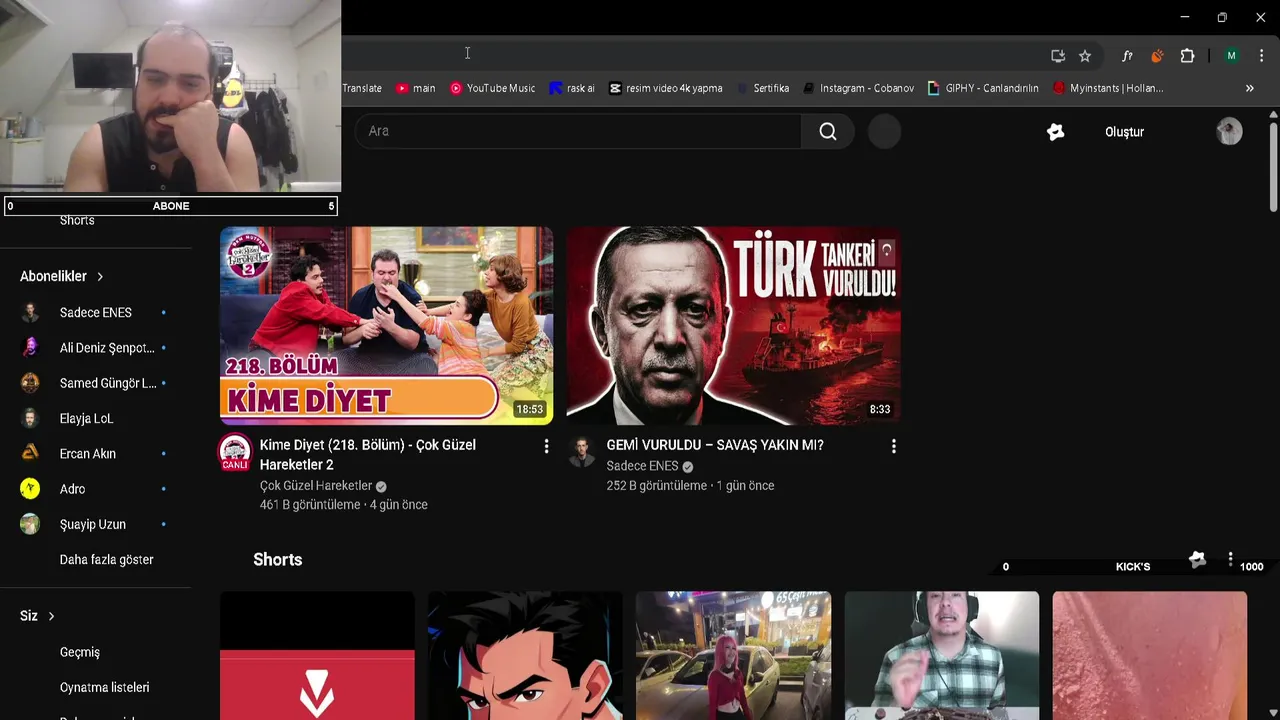Click the Oluştur create button

pos(1124,132)
